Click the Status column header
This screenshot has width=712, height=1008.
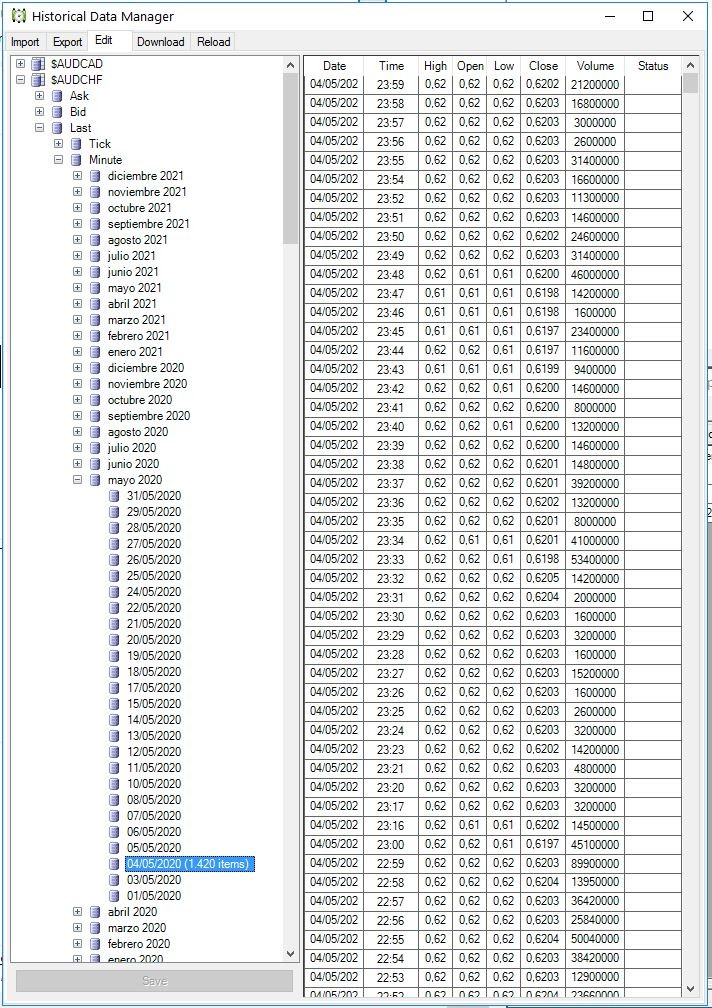click(x=653, y=66)
